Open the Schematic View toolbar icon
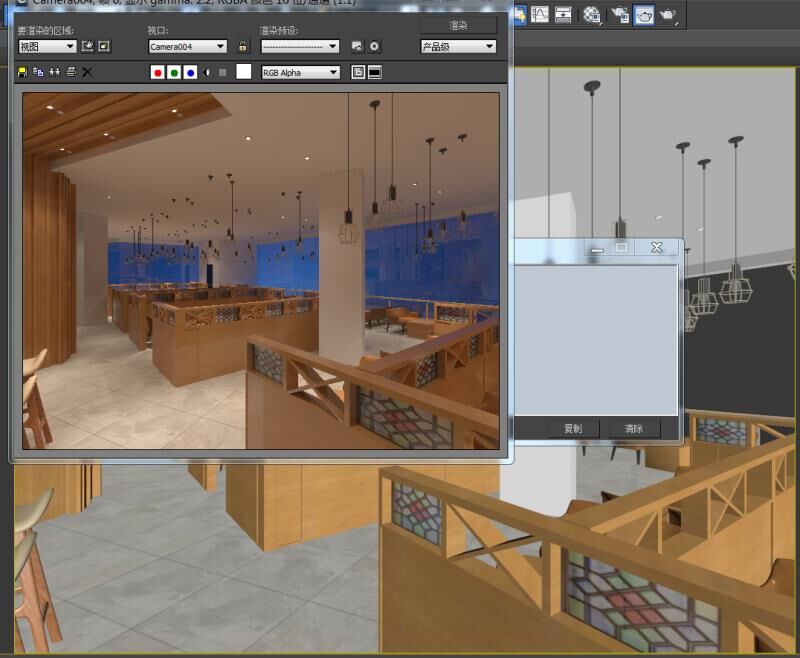The height and width of the screenshot is (658, 800). 563,15
